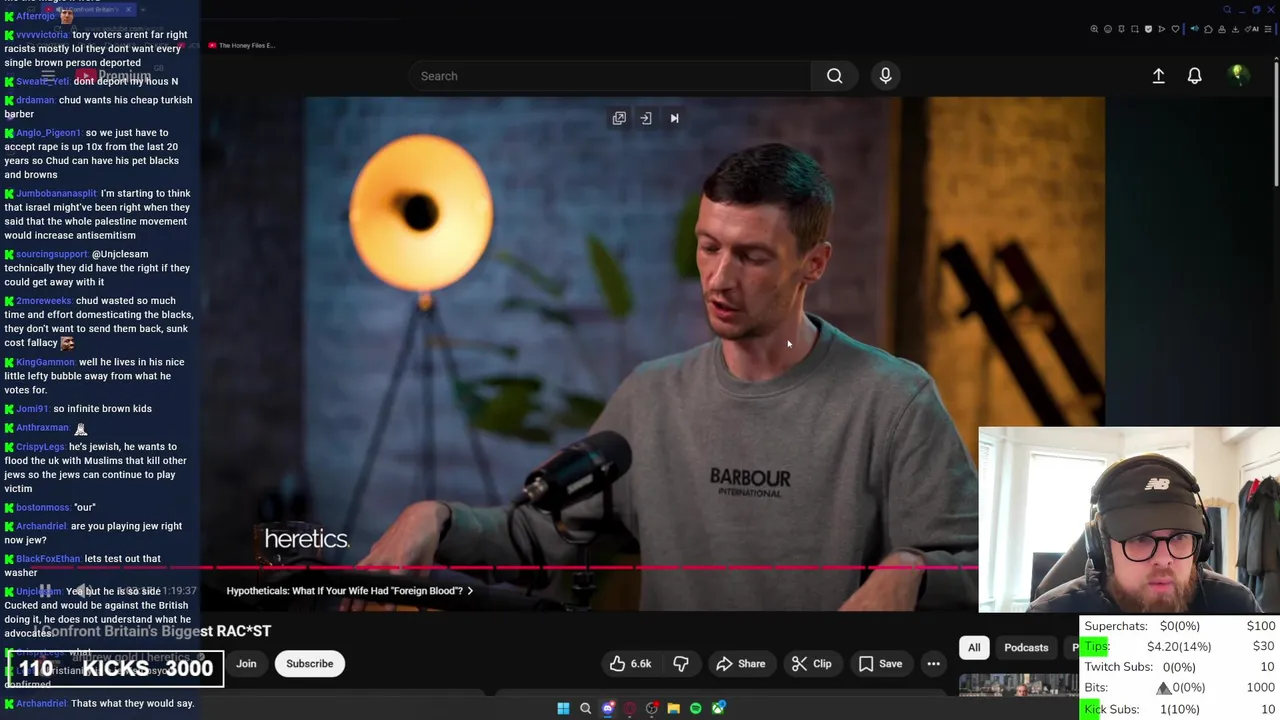
Task: Click the enter-arrow icon above the video
Action: 646,118
